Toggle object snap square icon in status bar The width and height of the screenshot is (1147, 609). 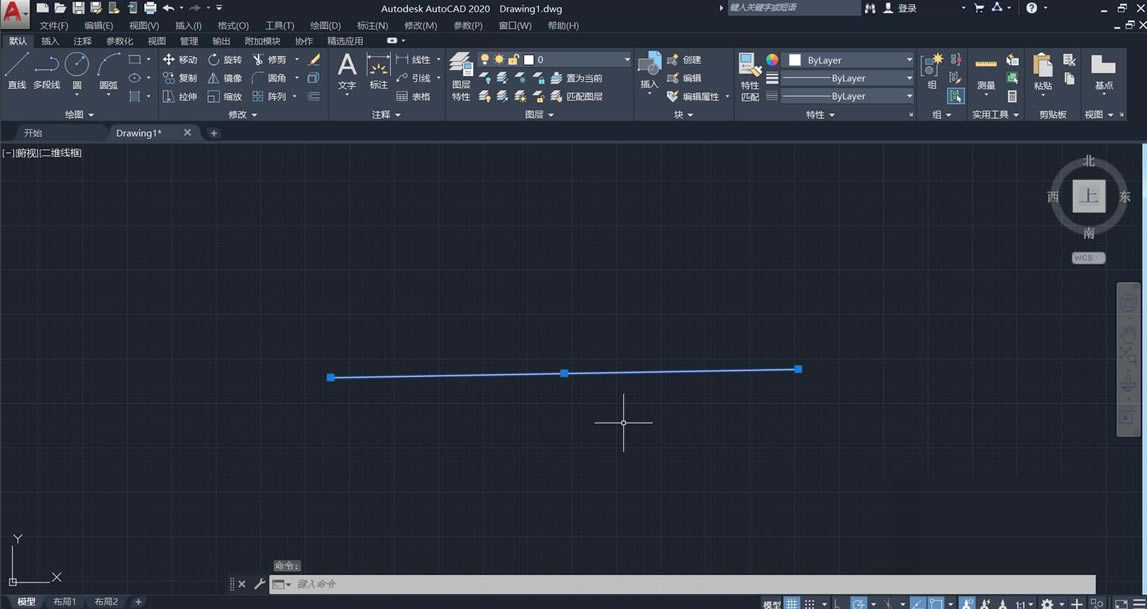pyautogui.click(x=936, y=604)
